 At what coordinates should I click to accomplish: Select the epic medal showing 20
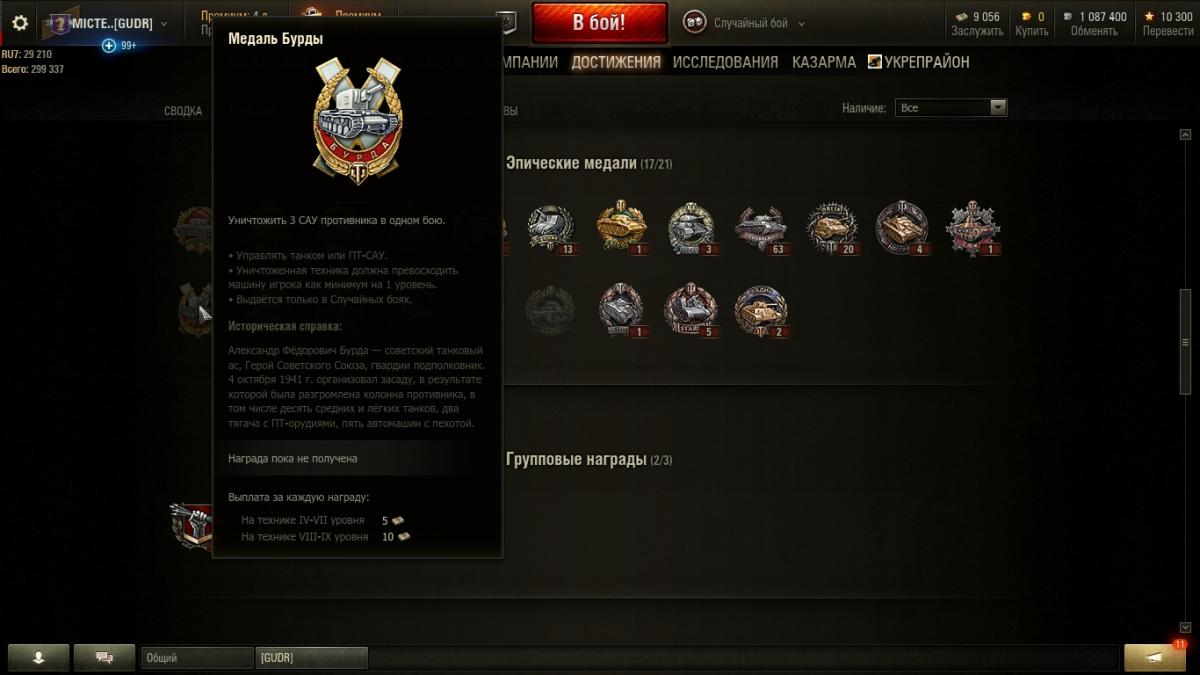coord(832,228)
